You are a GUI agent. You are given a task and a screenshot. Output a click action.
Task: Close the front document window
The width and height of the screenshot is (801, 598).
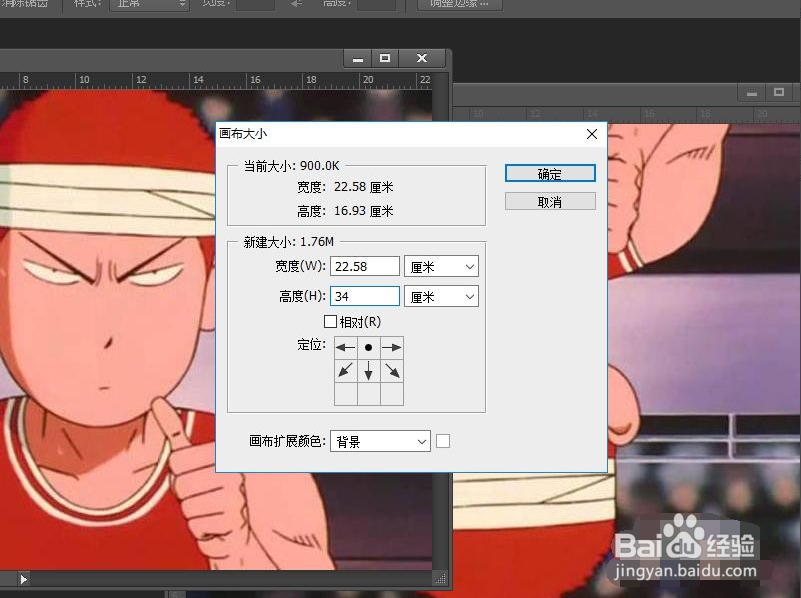(422, 59)
